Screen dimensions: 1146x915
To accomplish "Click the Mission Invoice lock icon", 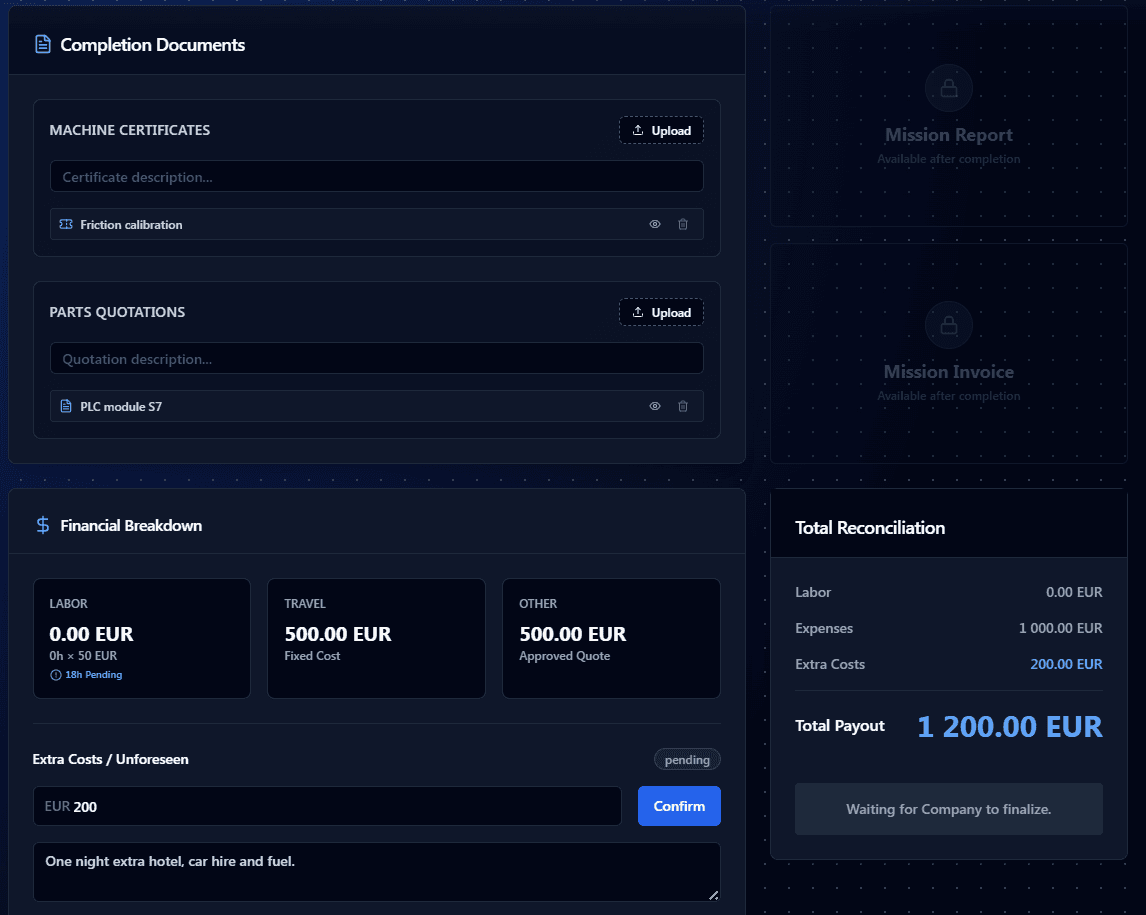I will pyautogui.click(x=948, y=326).
